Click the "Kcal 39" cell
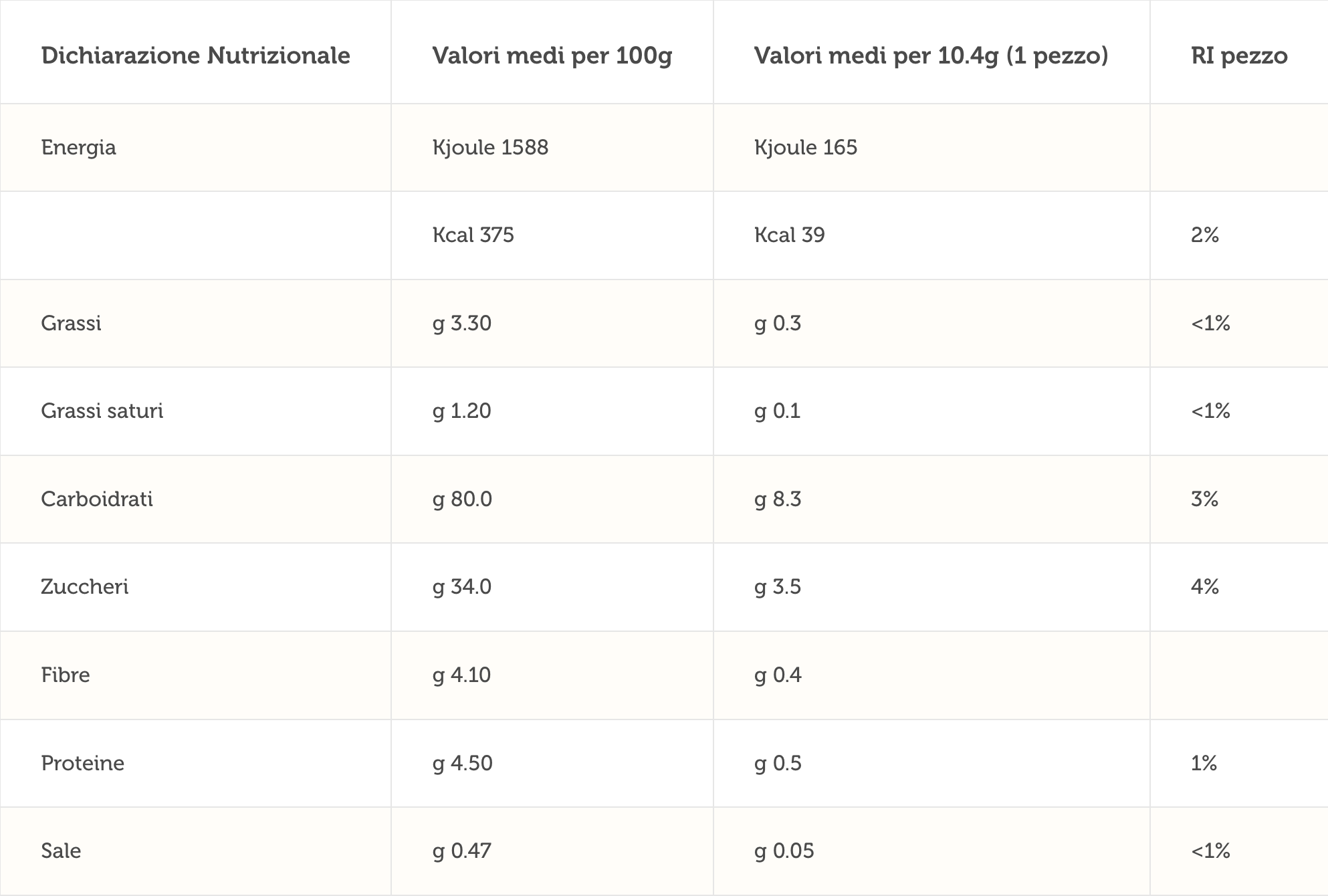Viewport: 1328px width, 896px height. (789, 235)
